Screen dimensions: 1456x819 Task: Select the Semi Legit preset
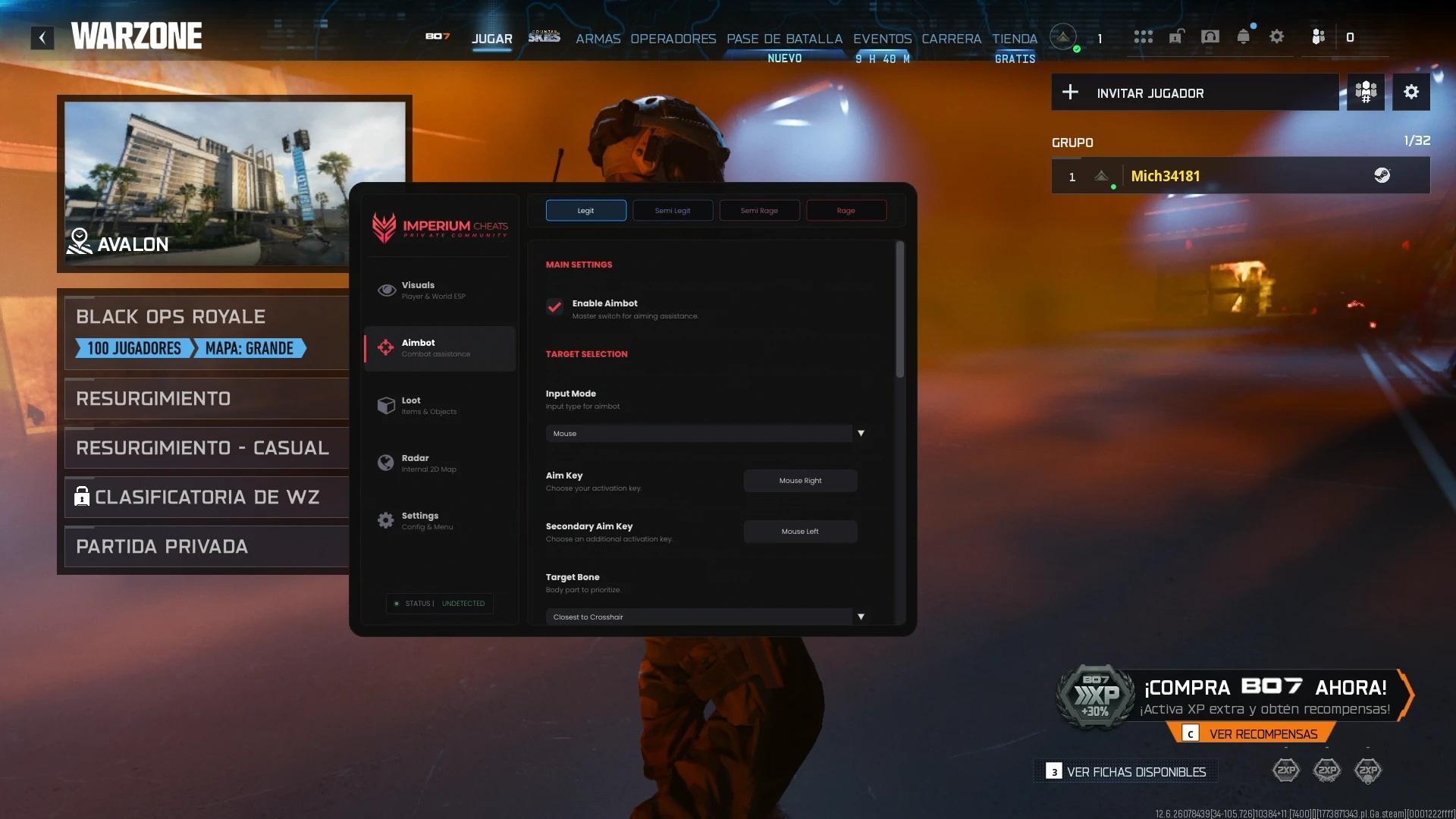coord(673,210)
